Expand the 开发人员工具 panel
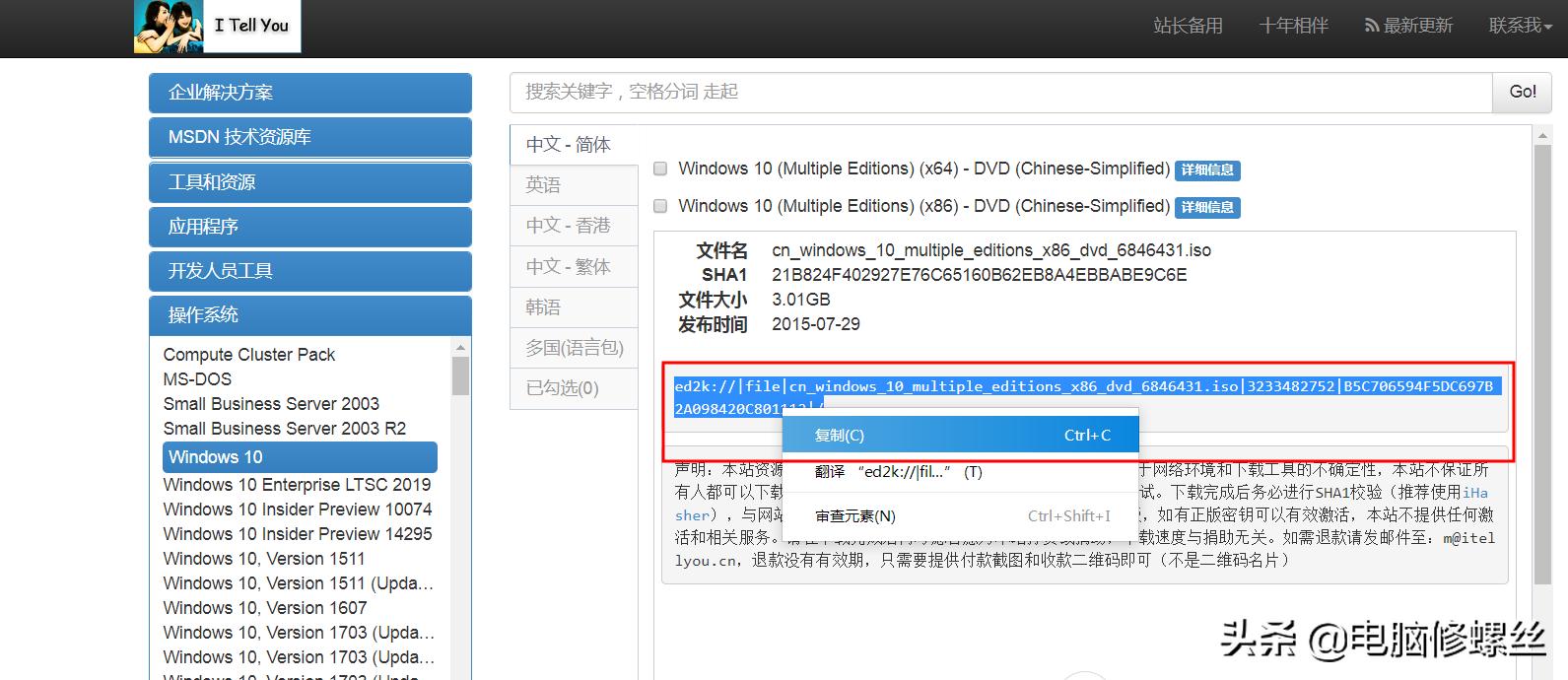 coord(310,271)
